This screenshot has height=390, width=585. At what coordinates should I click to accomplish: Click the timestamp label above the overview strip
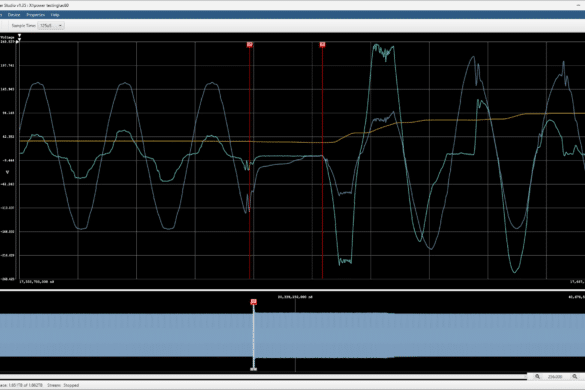coord(295,297)
